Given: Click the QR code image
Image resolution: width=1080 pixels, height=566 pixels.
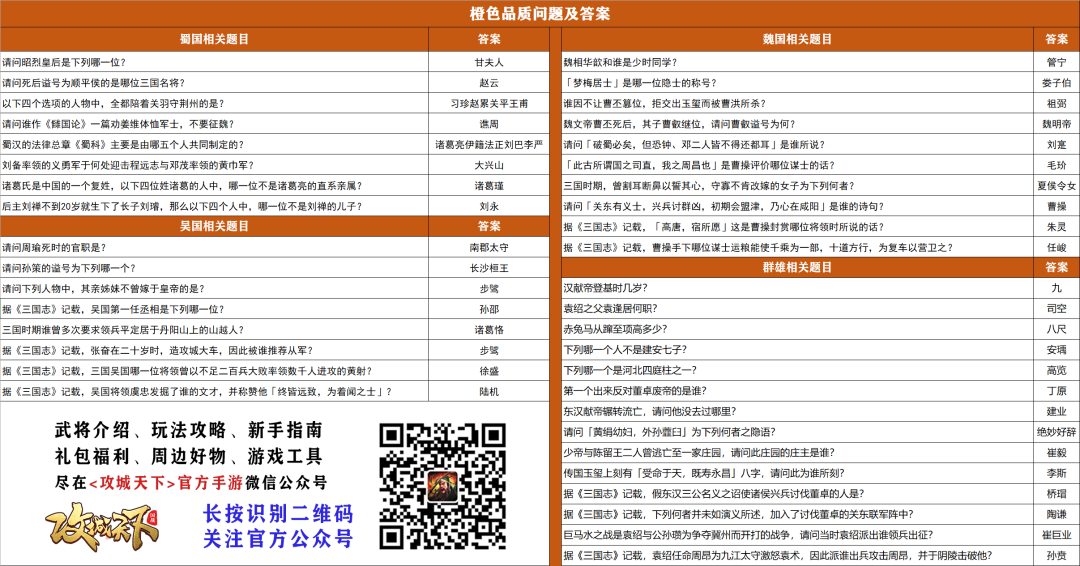Looking at the screenshot, I should point(442,486).
